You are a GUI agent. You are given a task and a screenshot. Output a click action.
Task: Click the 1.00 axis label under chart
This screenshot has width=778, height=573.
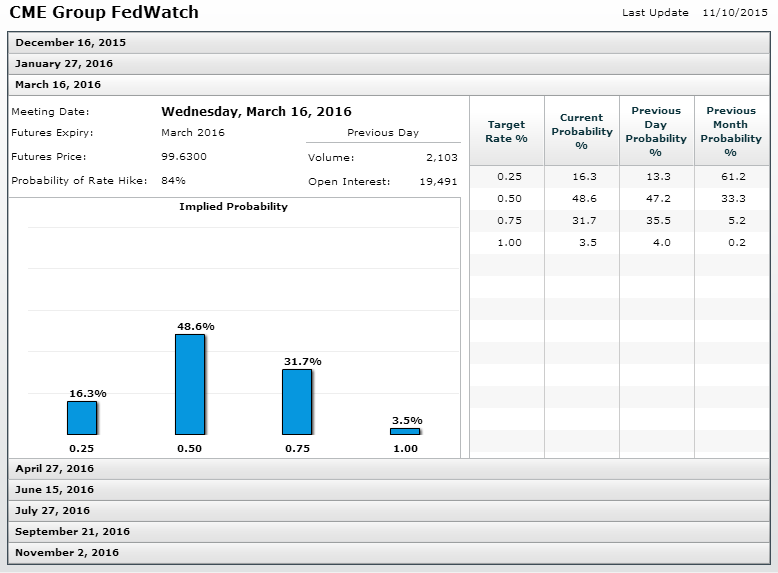[405, 448]
